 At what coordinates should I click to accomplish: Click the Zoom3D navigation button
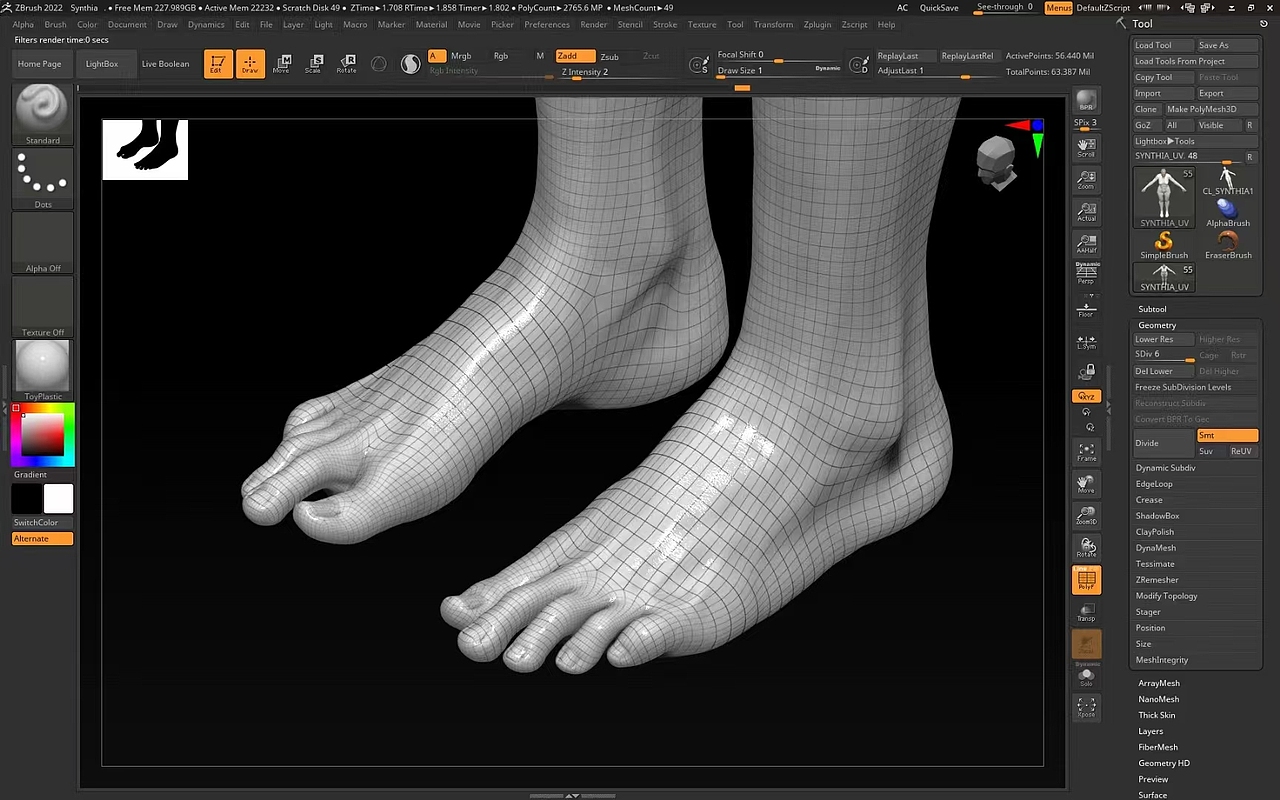coord(1086,516)
